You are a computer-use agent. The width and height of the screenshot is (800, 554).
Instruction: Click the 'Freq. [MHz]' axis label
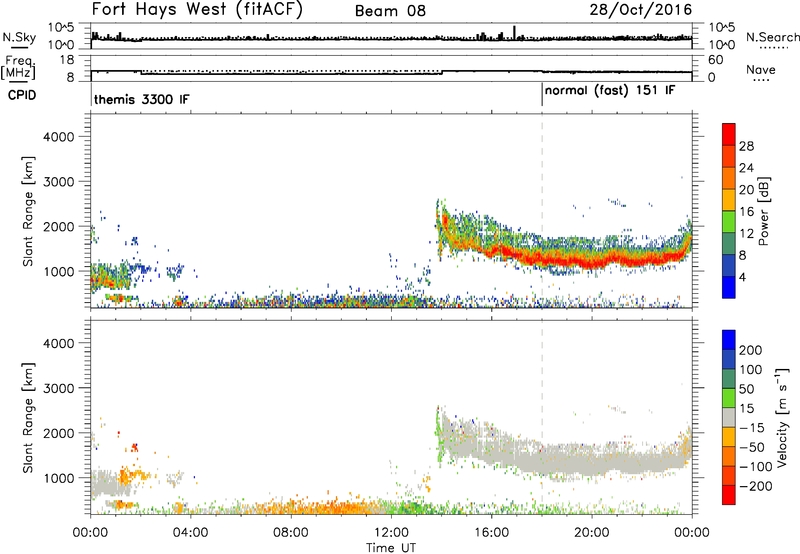[19, 68]
